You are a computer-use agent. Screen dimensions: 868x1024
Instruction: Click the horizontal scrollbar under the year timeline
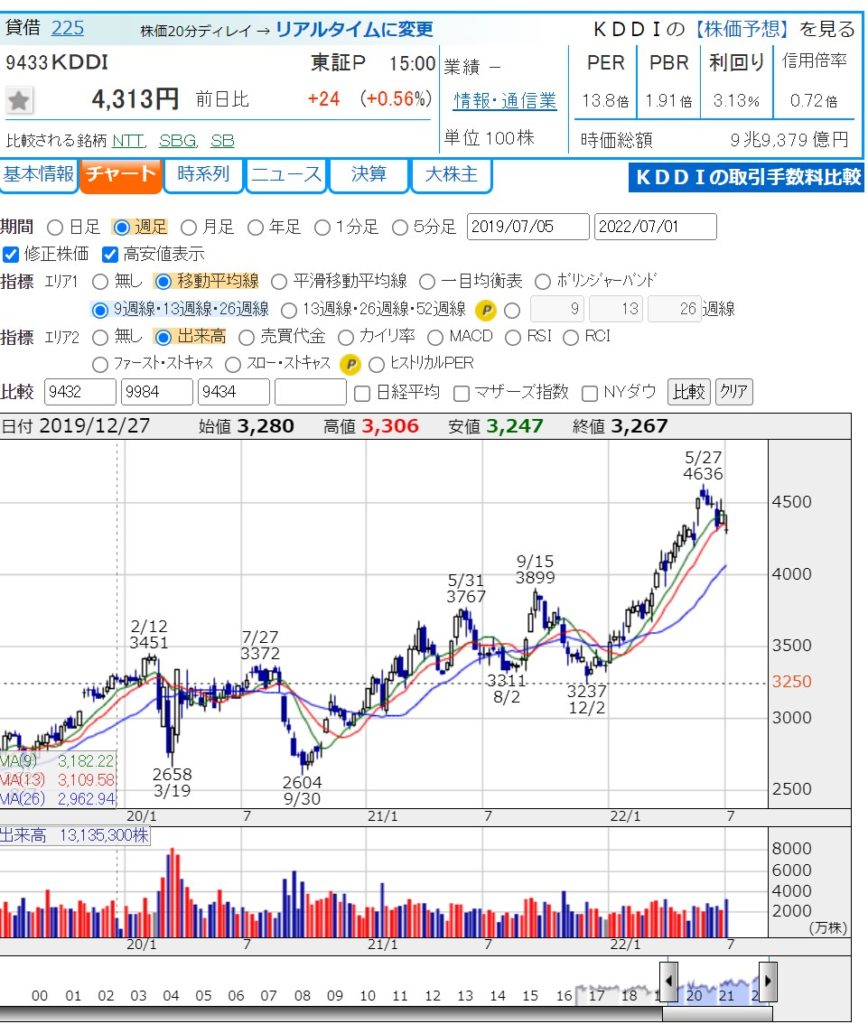(x=400, y=1015)
